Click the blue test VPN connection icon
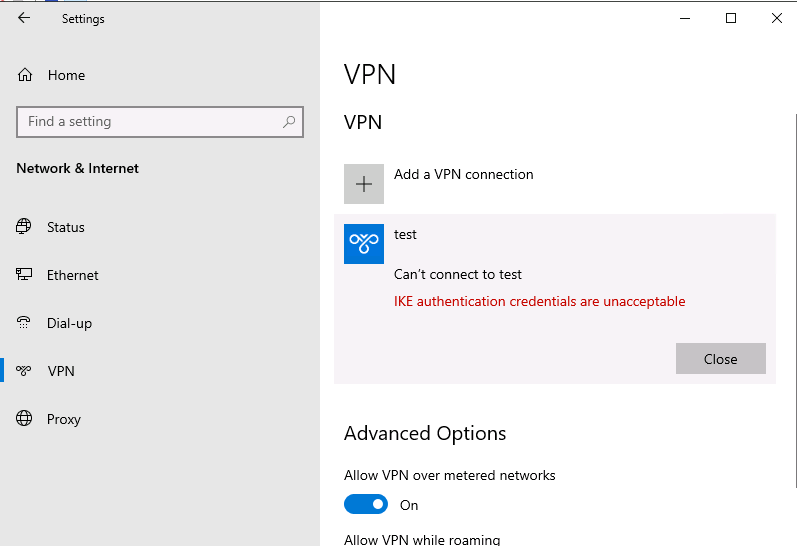This screenshot has height=546, width=797. click(364, 244)
